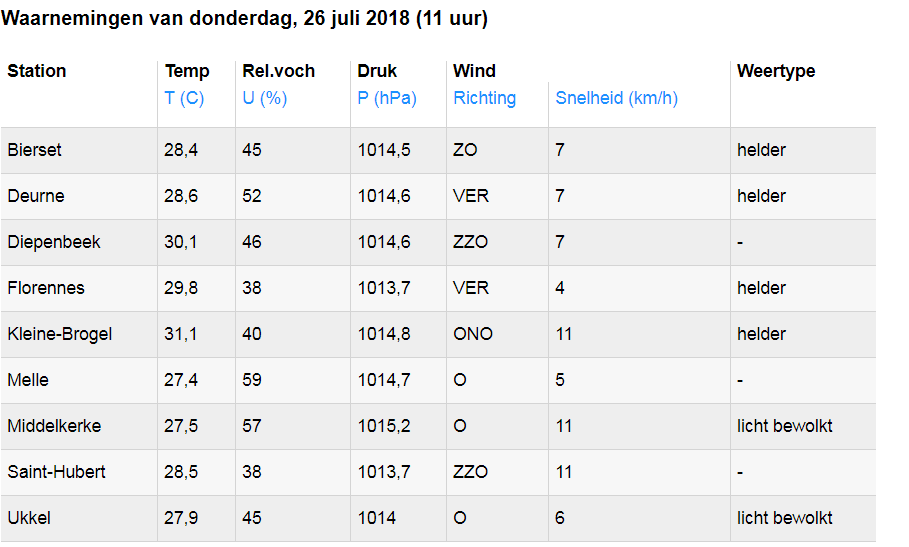Click the P (hPa) pressure link
909x547 pixels.
pos(387,98)
